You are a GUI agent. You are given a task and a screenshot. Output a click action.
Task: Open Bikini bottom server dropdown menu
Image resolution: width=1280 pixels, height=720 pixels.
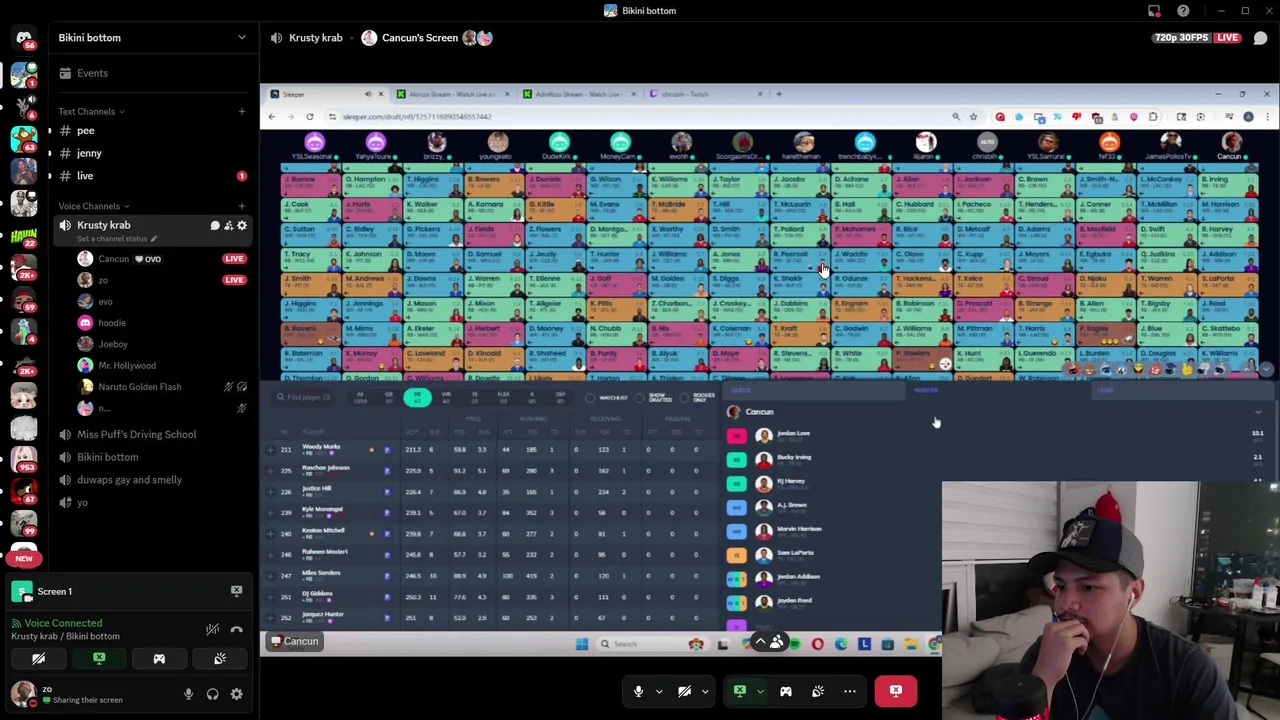coord(241,38)
